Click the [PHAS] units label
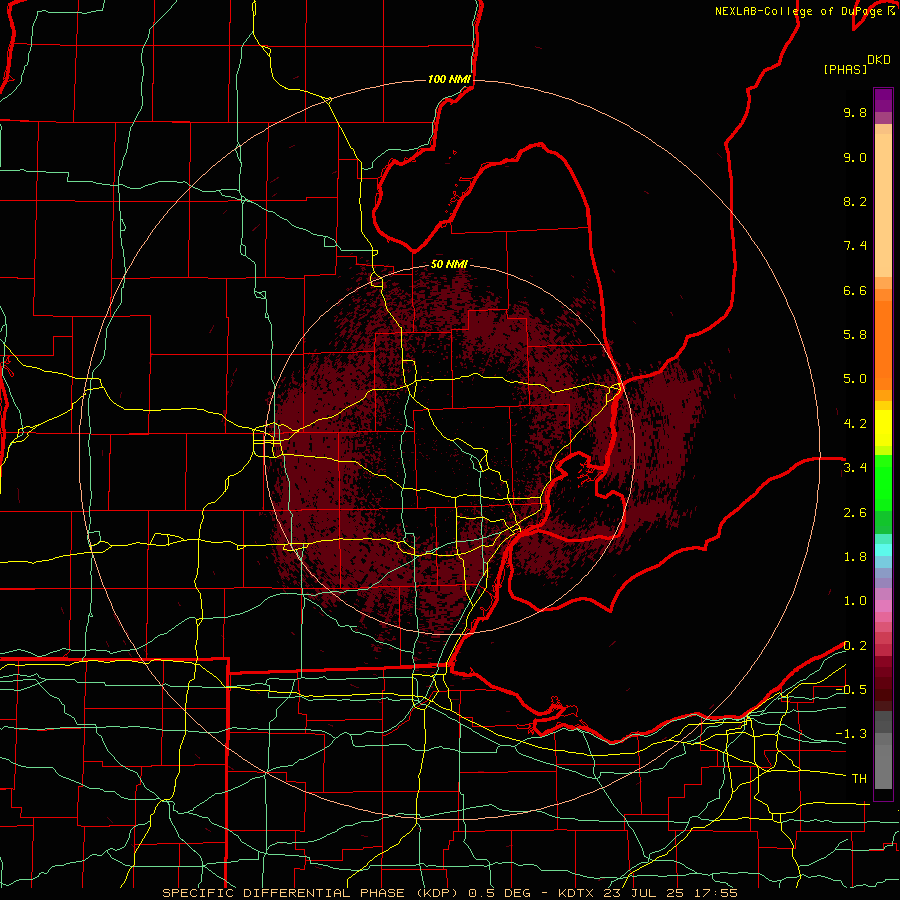The height and width of the screenshot is (900, 900). pyautogui.click(x=845, y=69)
